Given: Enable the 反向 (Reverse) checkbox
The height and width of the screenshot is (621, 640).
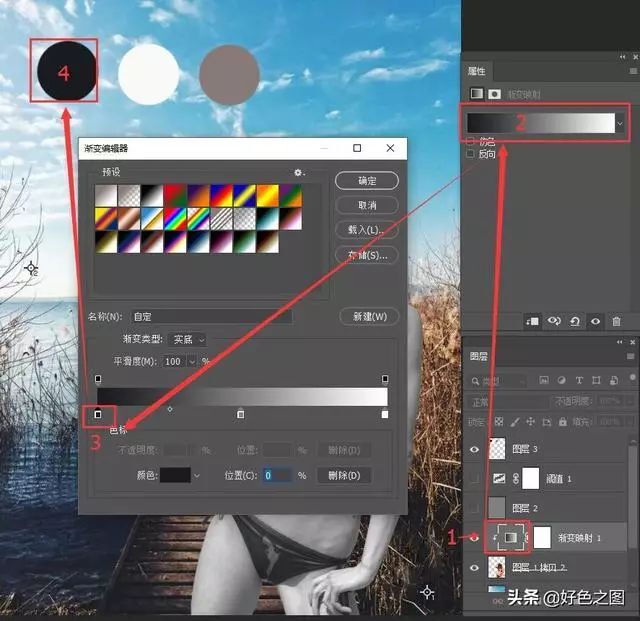Looking at the screenshot, I should point(471,154).
